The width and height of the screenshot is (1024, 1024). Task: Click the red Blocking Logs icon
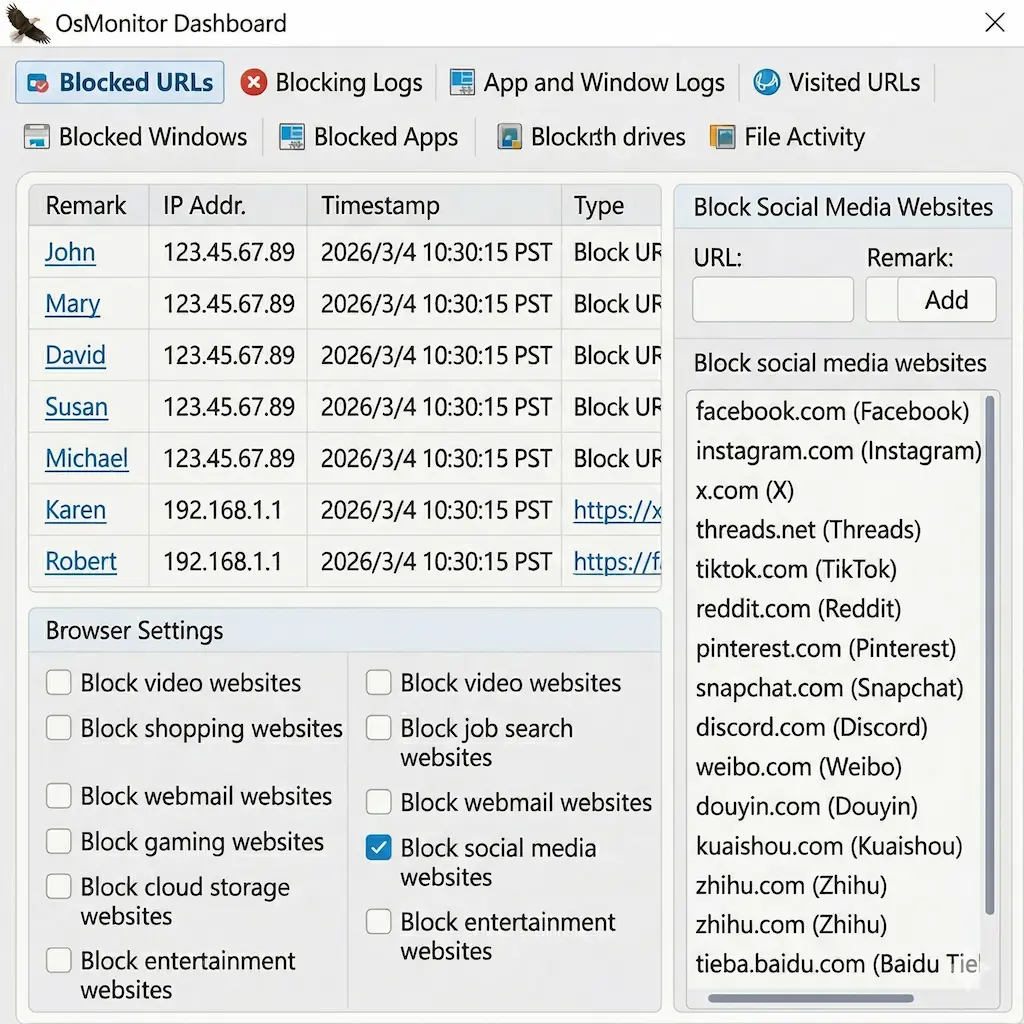tap(254, 83)
